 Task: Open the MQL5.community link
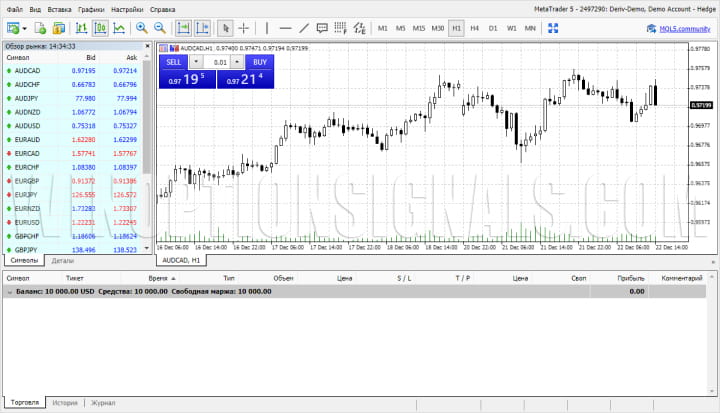coord(685,29)
